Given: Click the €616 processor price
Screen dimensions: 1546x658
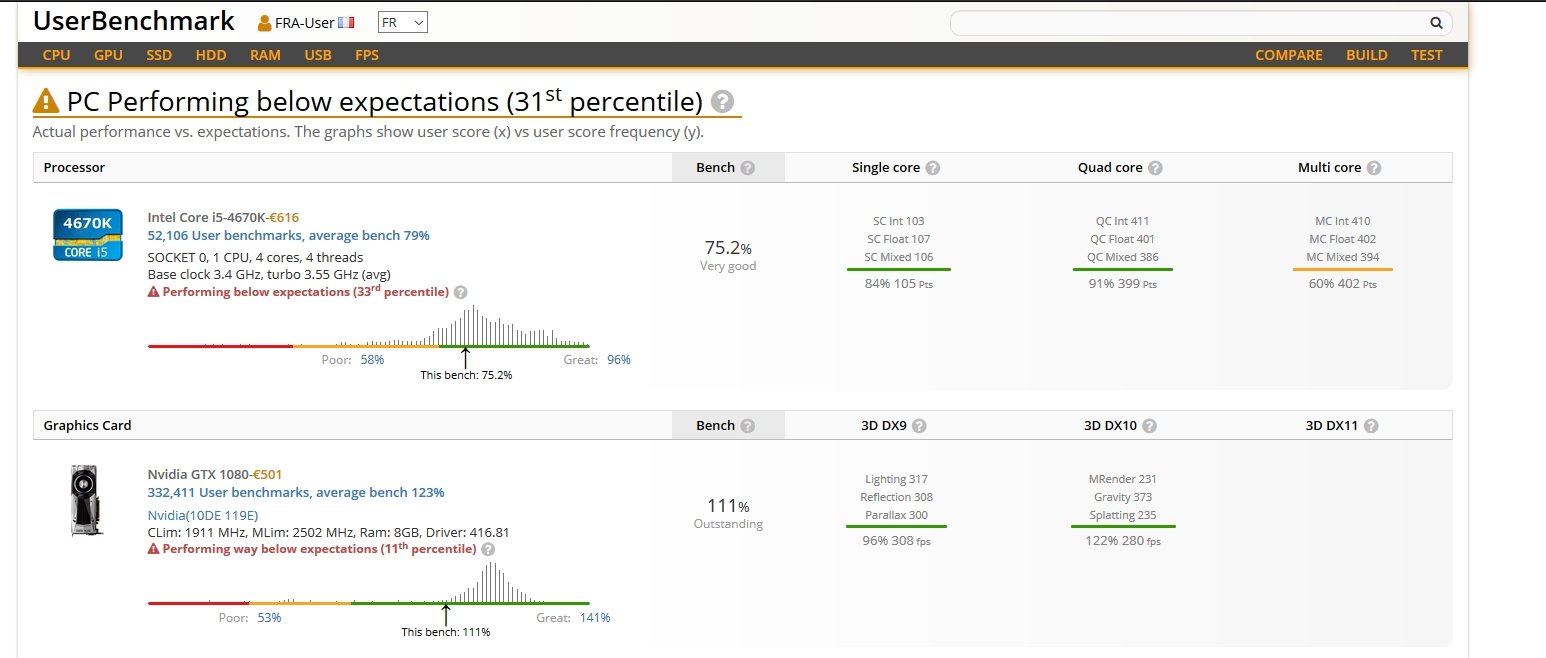Looking at the screenshot, I should tap(283, 217).
